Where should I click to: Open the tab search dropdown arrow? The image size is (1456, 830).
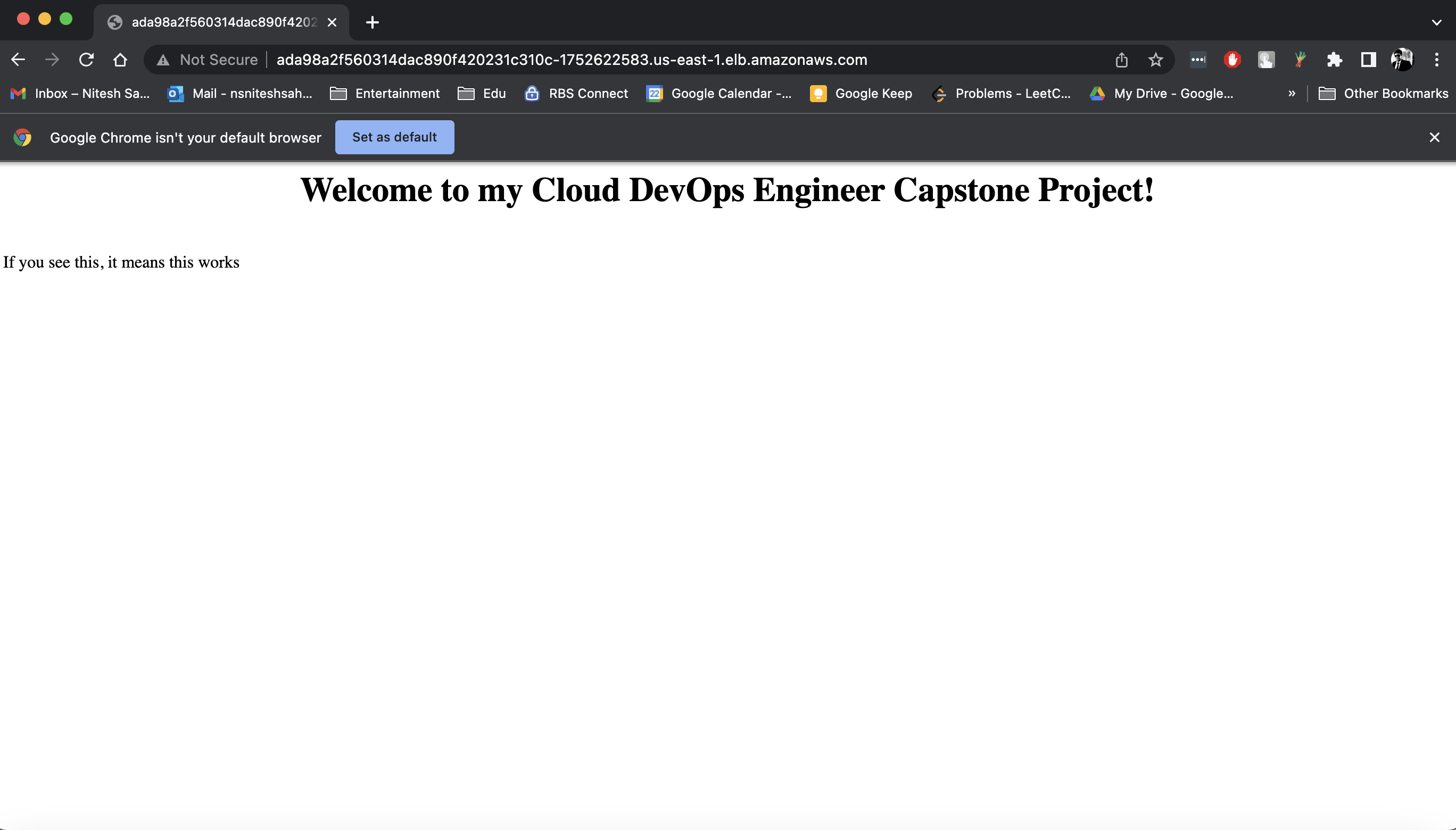pyautogui.click(x=1436, y=23)
